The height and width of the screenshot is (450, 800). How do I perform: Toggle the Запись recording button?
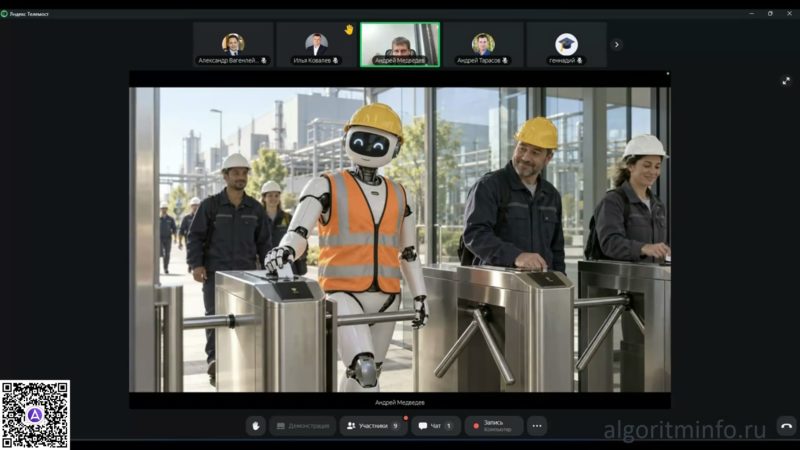click(x=494, y=426)
